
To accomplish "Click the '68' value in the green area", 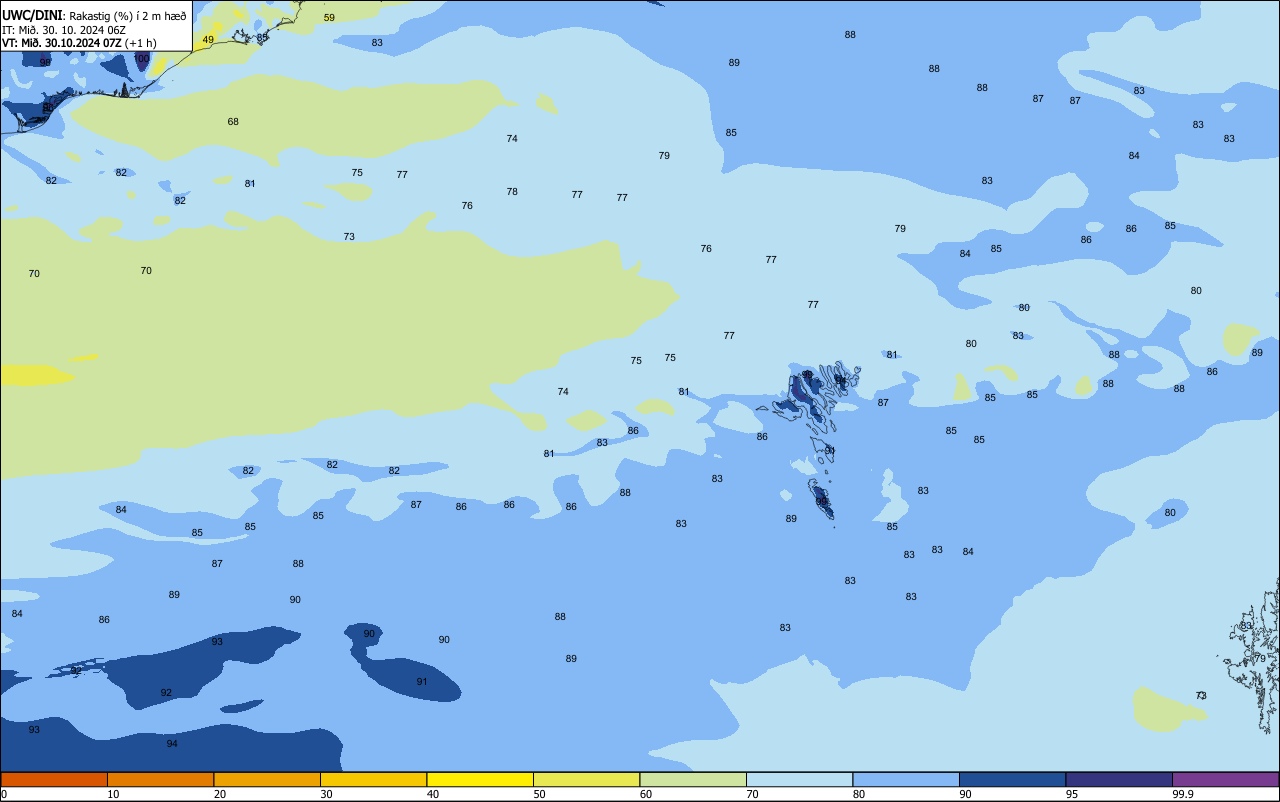I will pyautogui.click(x=233, y=122).
